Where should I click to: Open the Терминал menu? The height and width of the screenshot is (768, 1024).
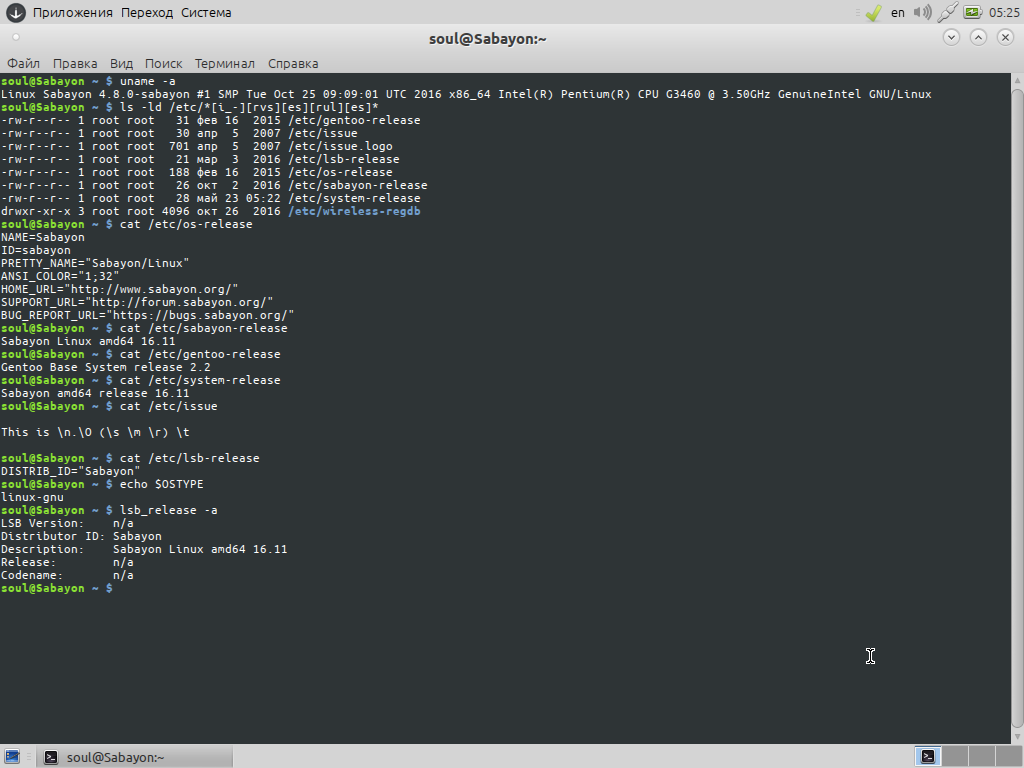(225, 63)
